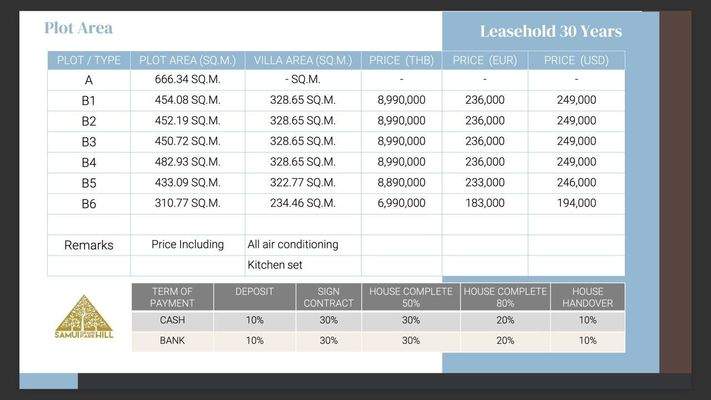Click the Plot Area heading
Image resolution: width=711 pixels, height=400 pixels.
78,28
